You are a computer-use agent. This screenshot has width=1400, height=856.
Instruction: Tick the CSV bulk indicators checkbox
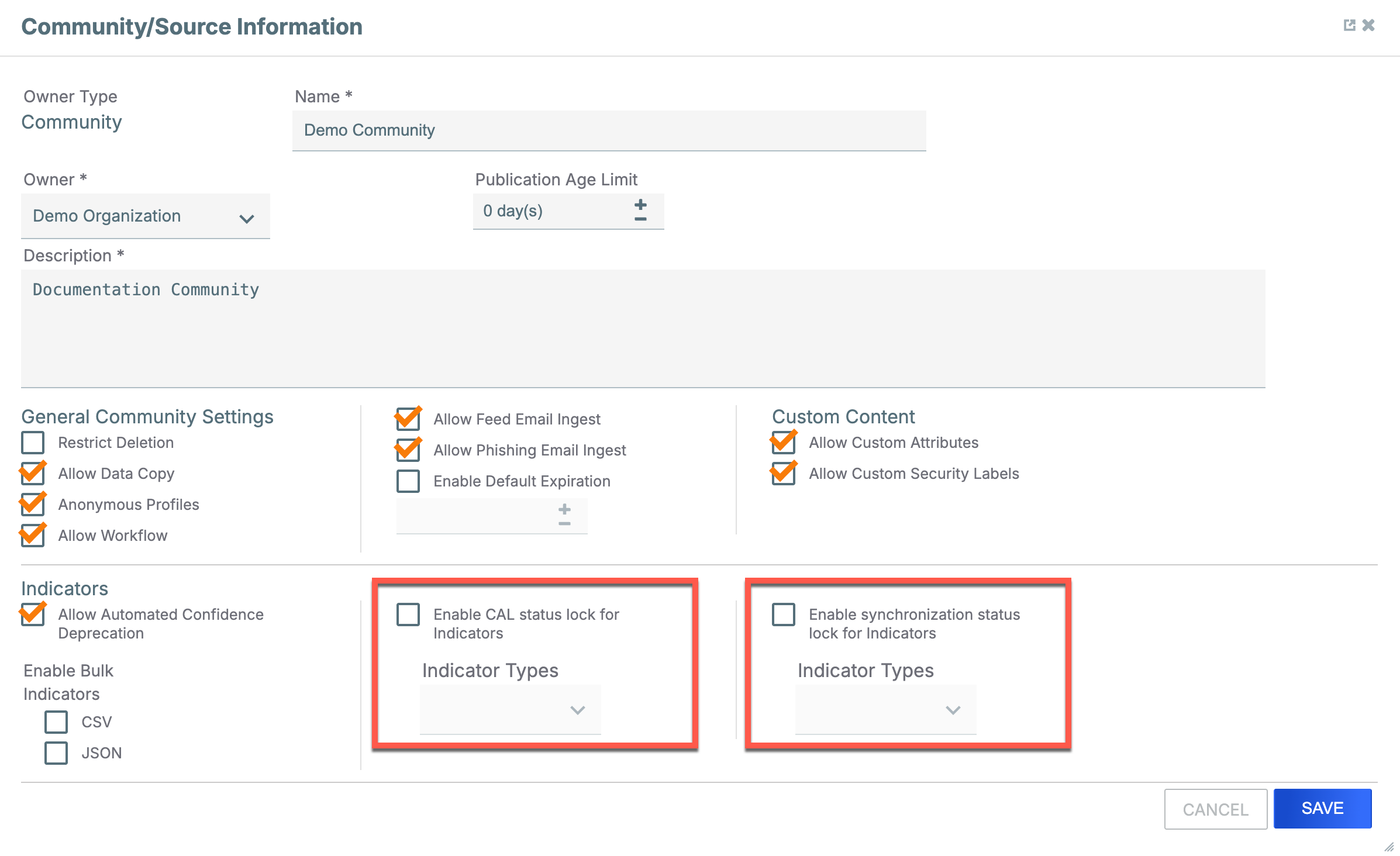56,722
